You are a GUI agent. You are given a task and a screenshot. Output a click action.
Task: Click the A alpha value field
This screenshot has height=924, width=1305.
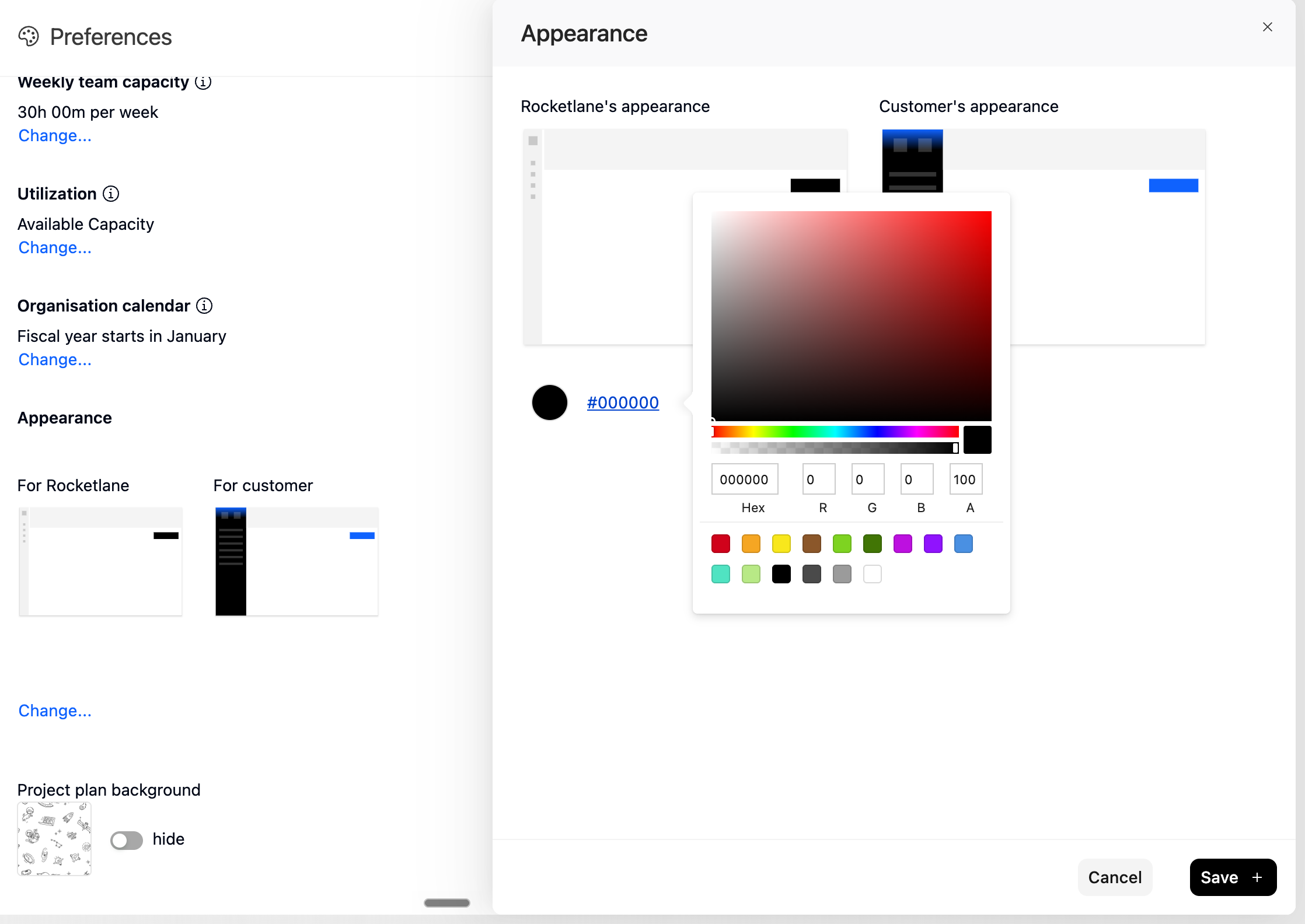pyautogui.click(x=966, y=480)
